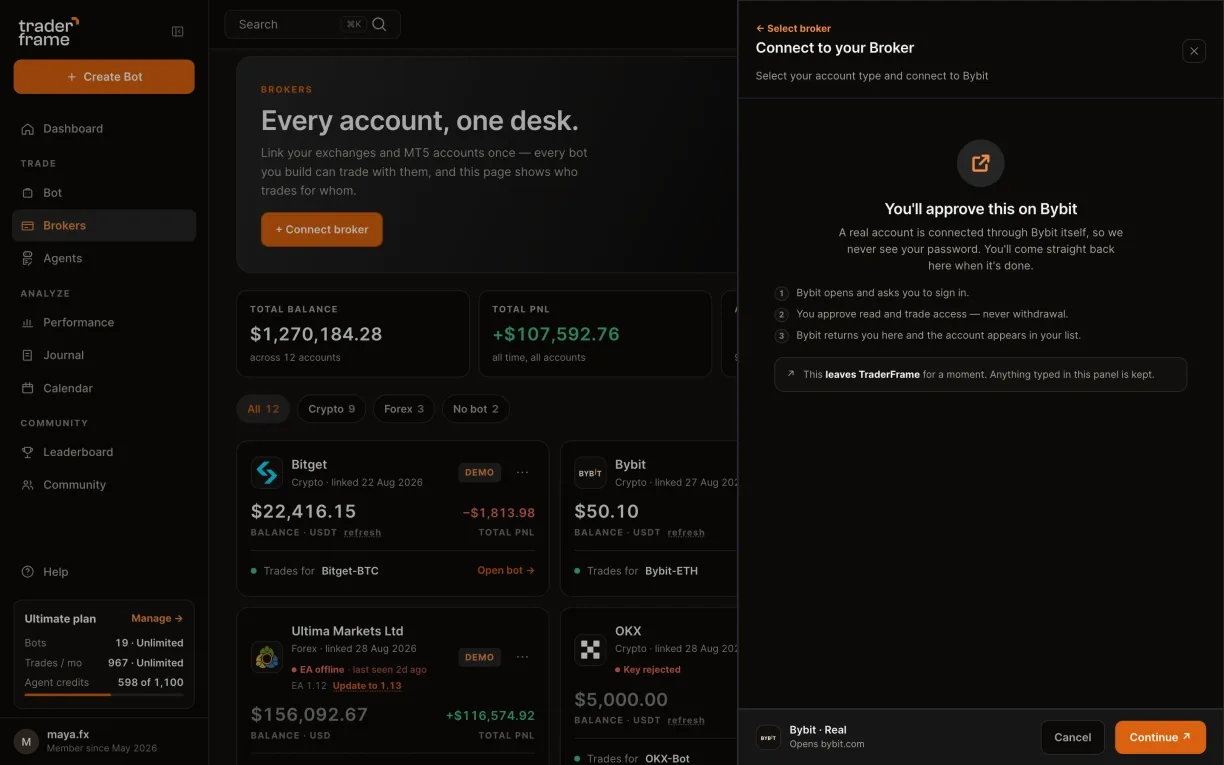Viewport: 1224px width, 765px height.
Task: Open Journal in the sidebar
Action: [104, 355]
